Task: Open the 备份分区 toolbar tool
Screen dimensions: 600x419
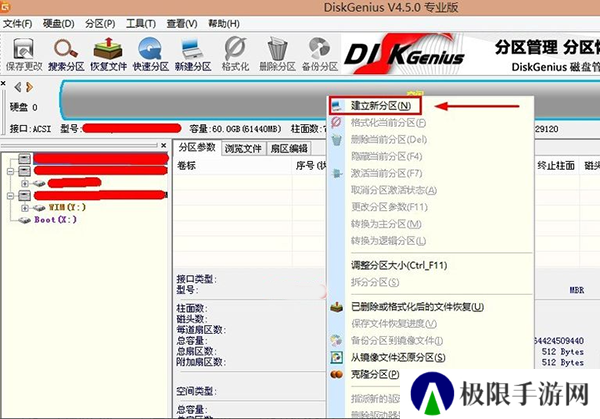Action: pos(320,54)
